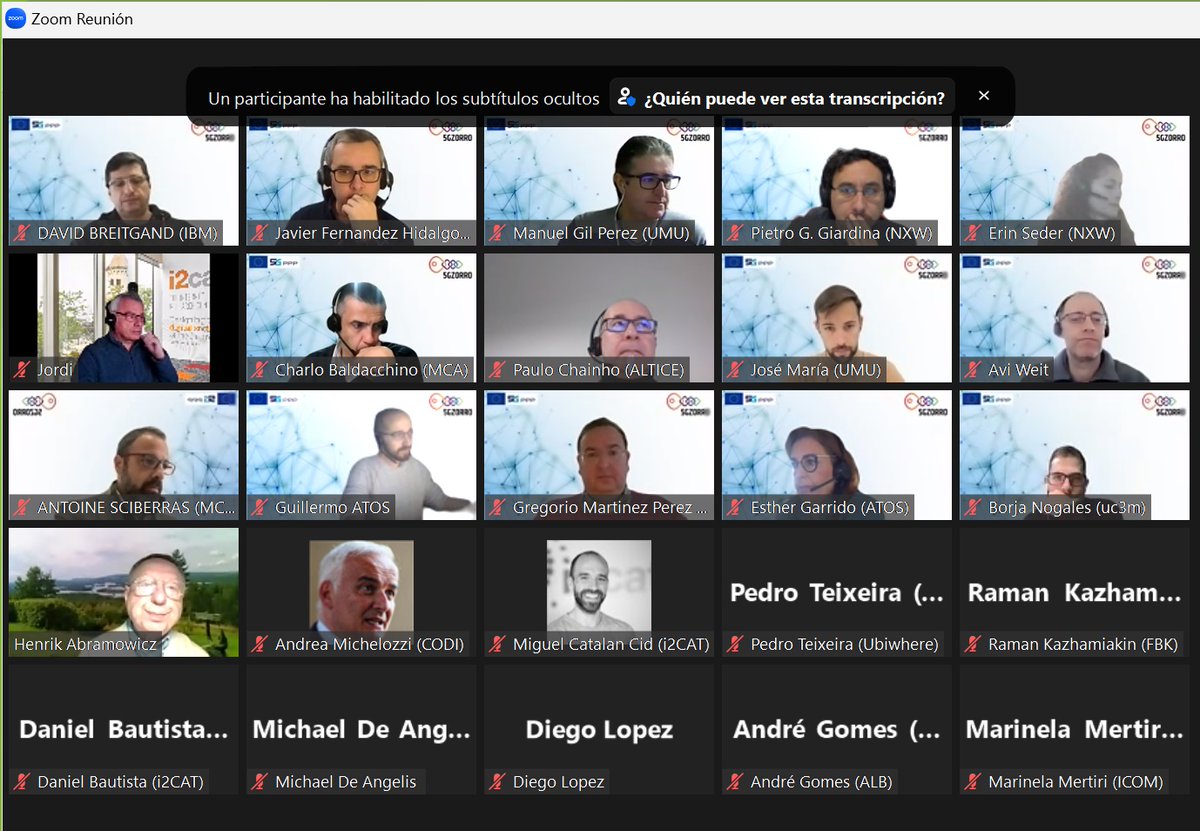Click muted mic icon of Jordi
This screenshot has height=831, width=1200.
pos(22,370)
